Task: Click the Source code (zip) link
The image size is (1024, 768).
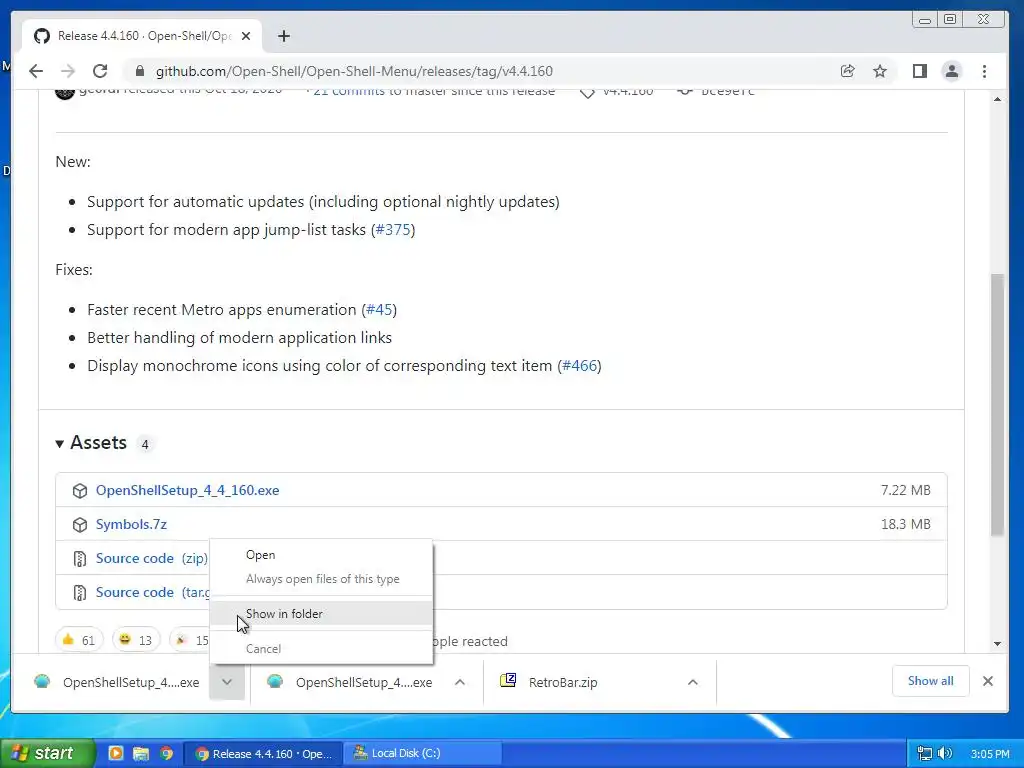Action: point(152,558)
